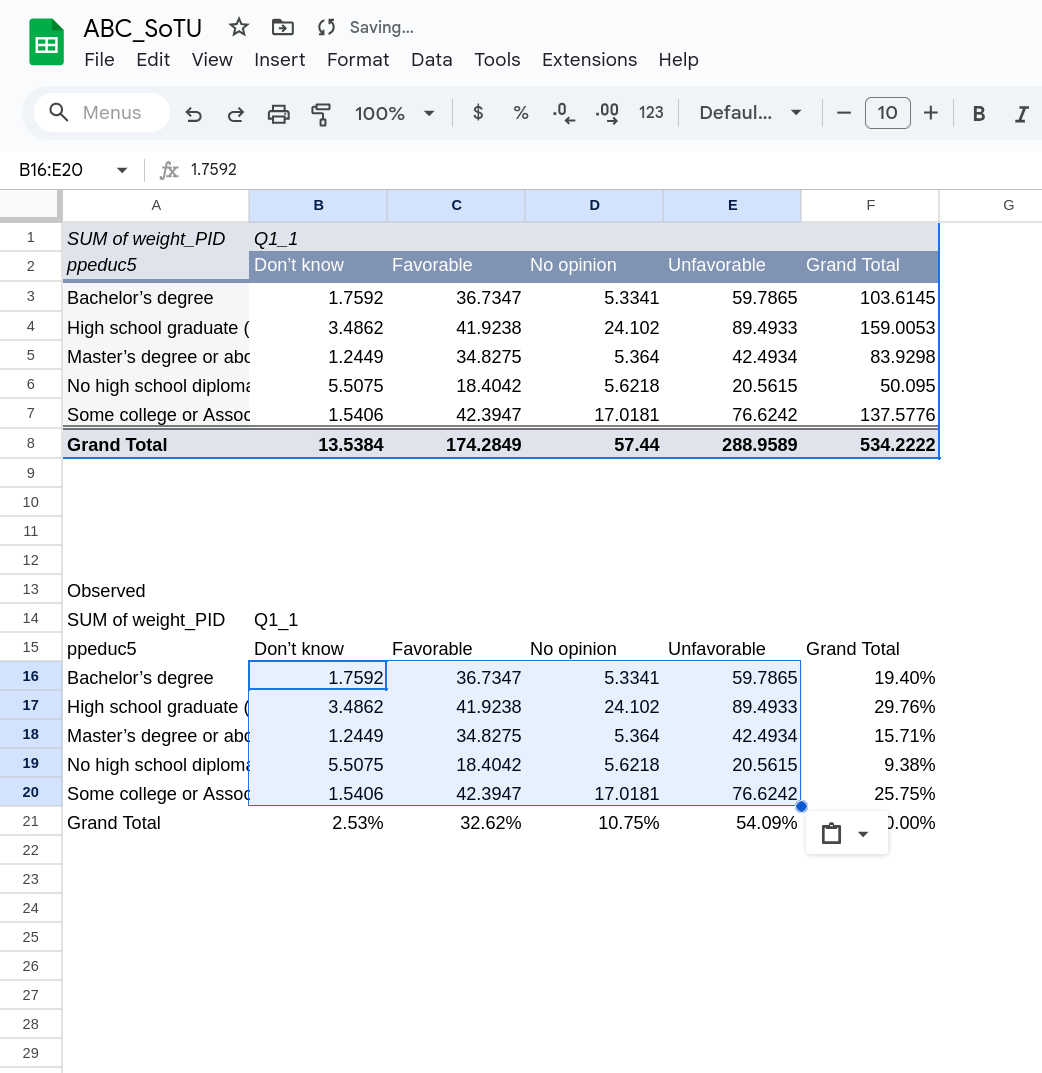The height and width of the screenshot is (1073, 1042).
Task: Decrease decimal places button
Action: 564,113
